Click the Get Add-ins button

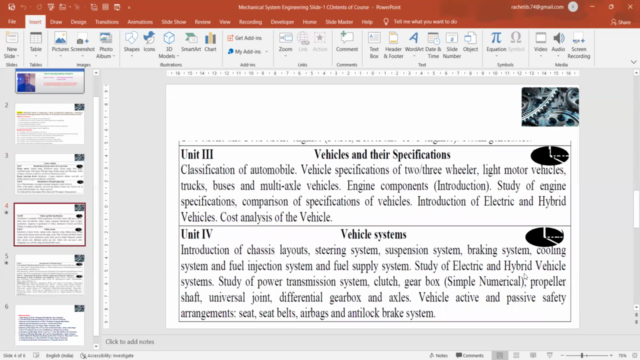point(244,38)
